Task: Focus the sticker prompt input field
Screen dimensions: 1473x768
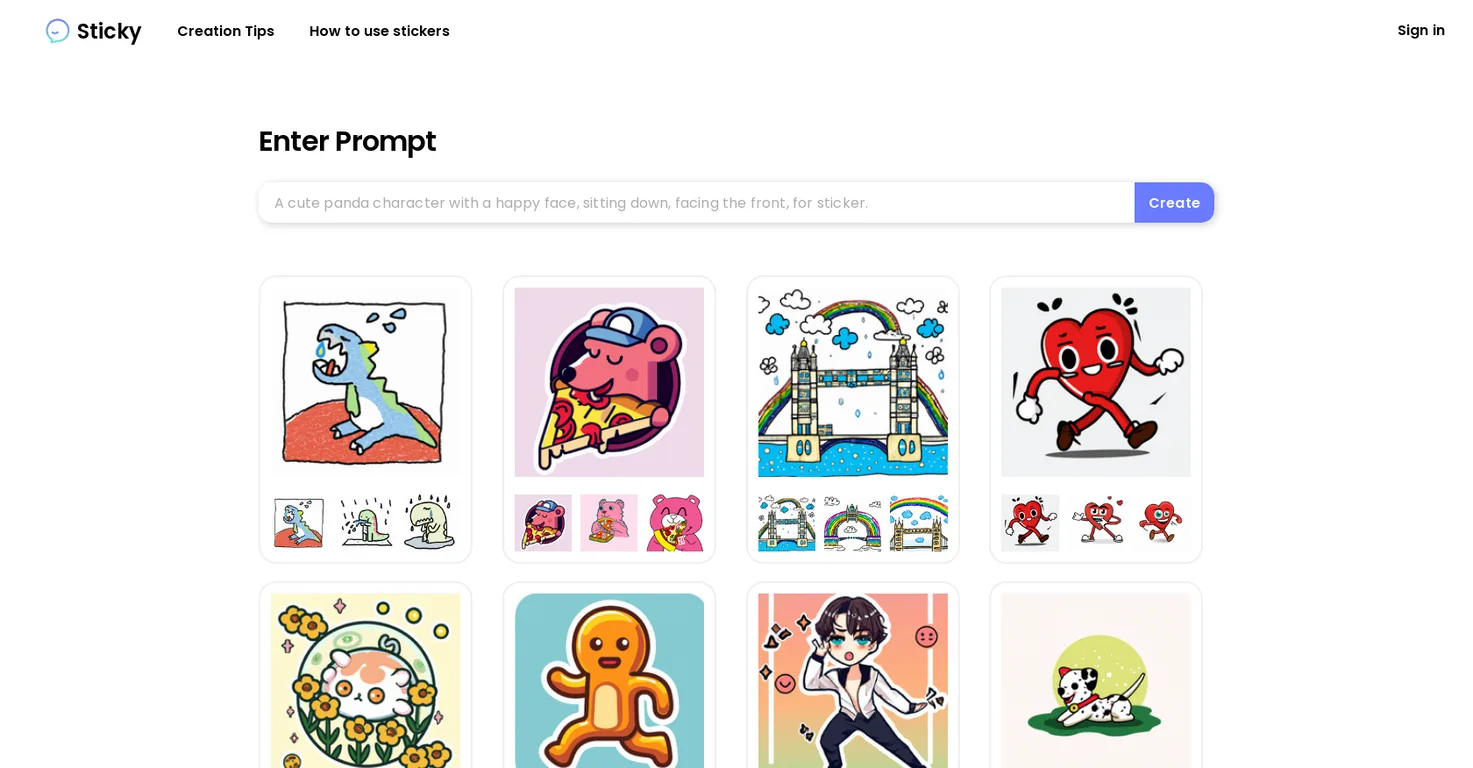Action: click(x=696, y=203)
